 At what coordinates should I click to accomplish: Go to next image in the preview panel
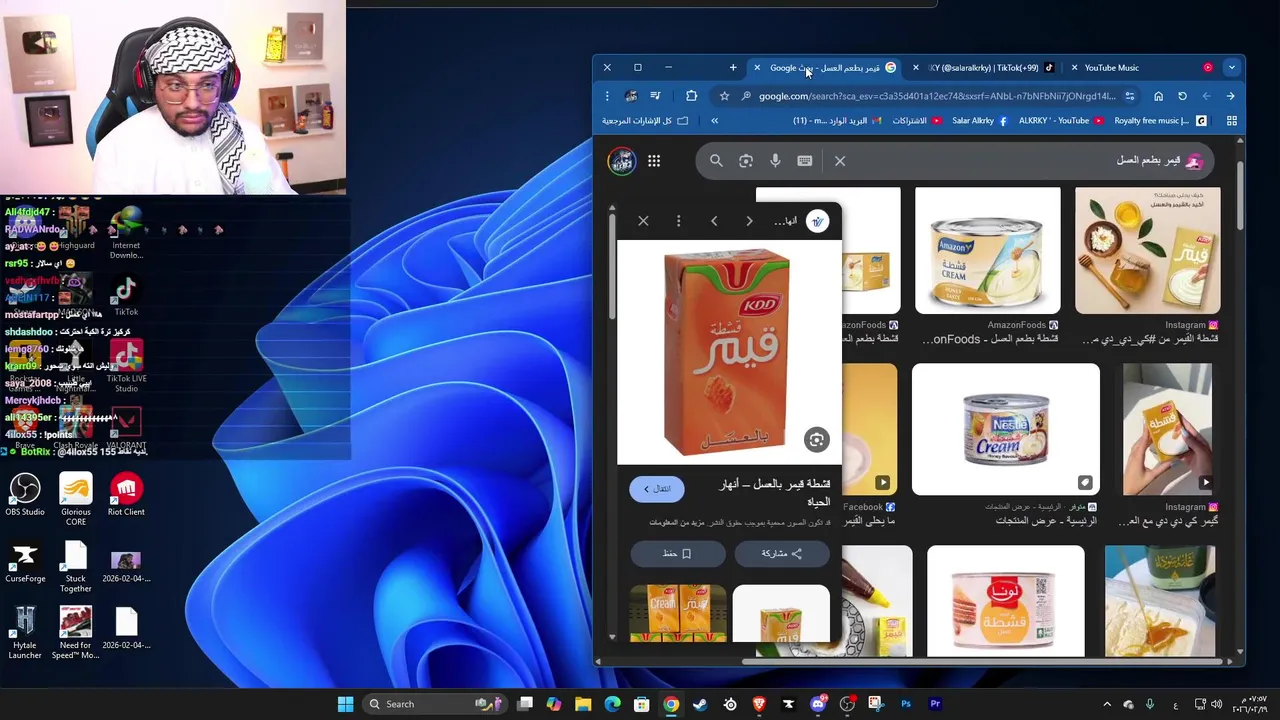click(x=749, y=221)
